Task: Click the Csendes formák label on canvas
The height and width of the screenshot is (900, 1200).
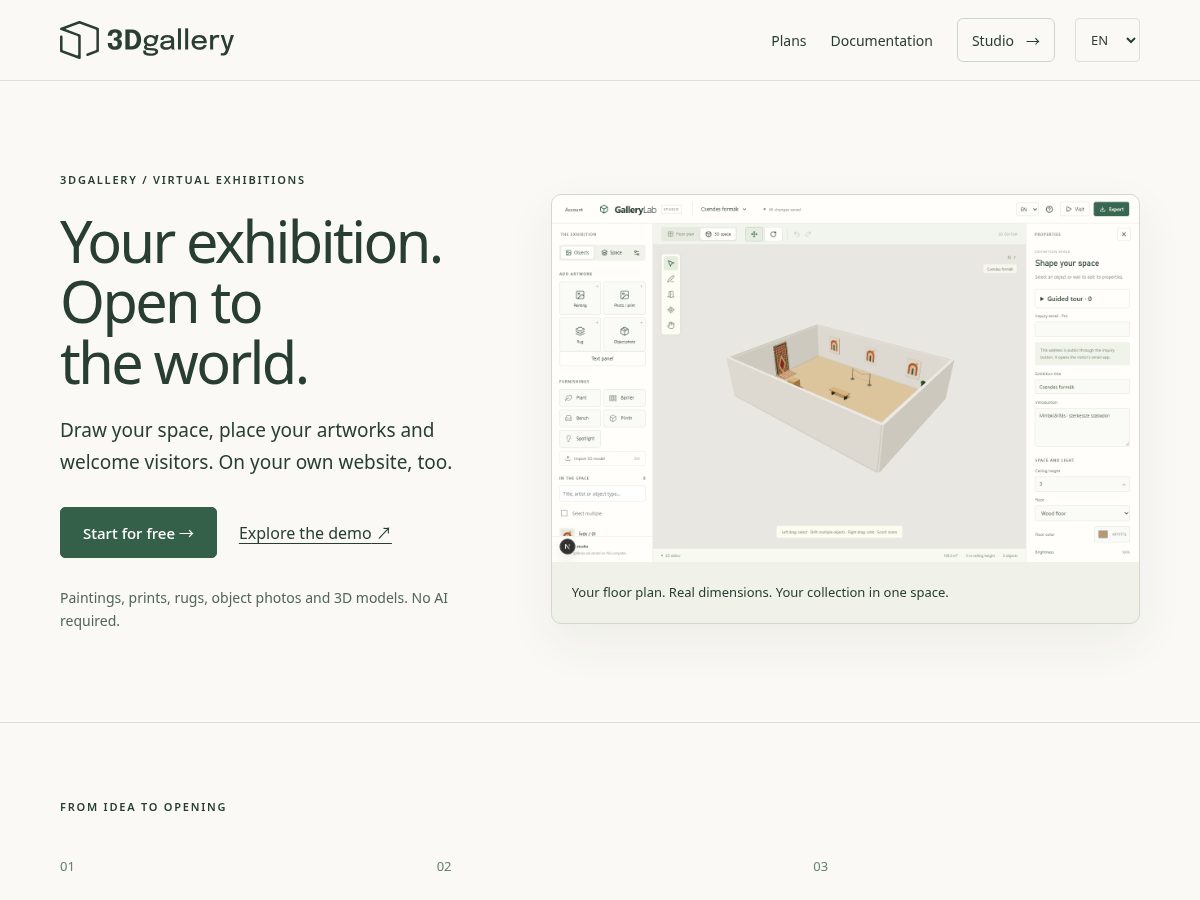Action: [1000, 269]
